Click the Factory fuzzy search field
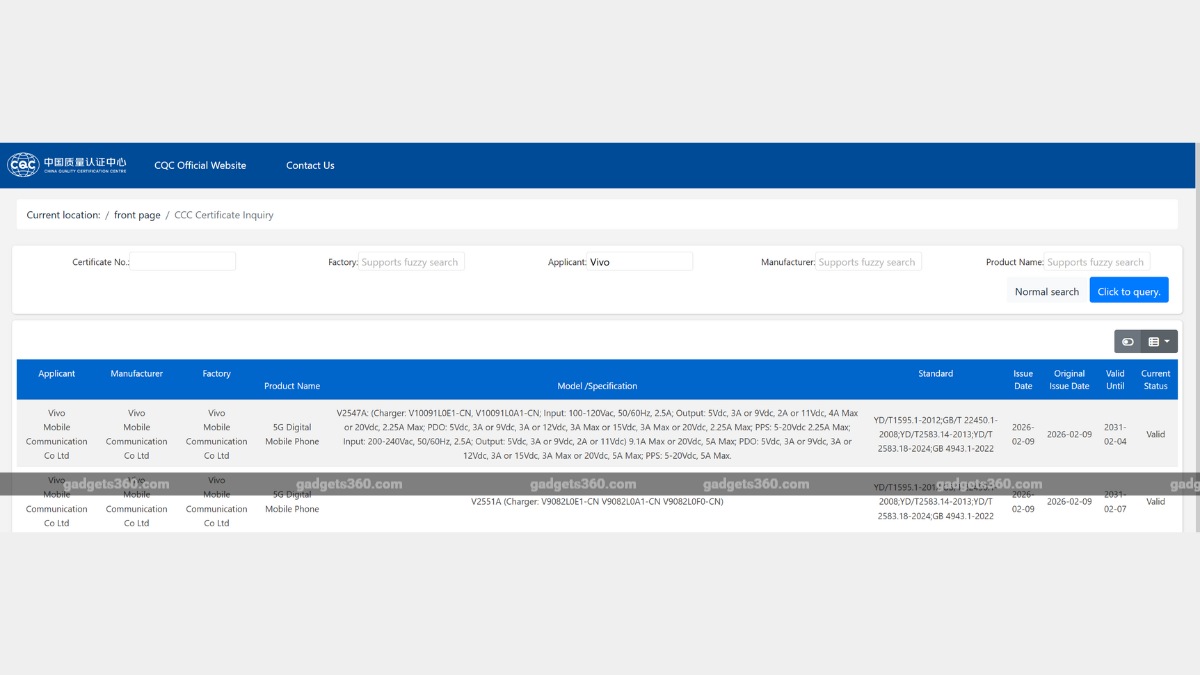The width and height of the screenshot is (1200, 675). [x=411, y=261]
